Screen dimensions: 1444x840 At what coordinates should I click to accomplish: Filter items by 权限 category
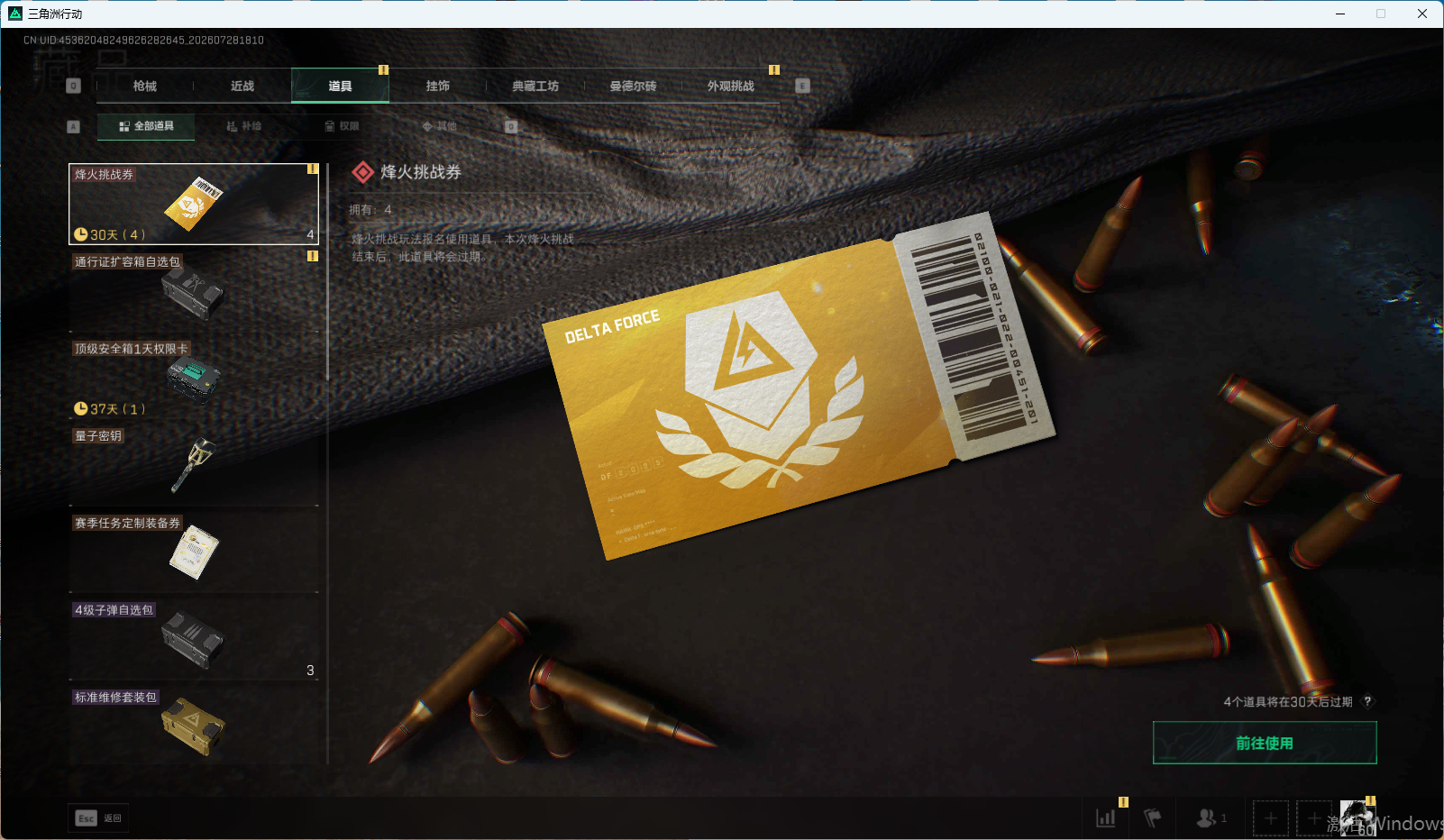pyautogui.click(x=342, y=126)
